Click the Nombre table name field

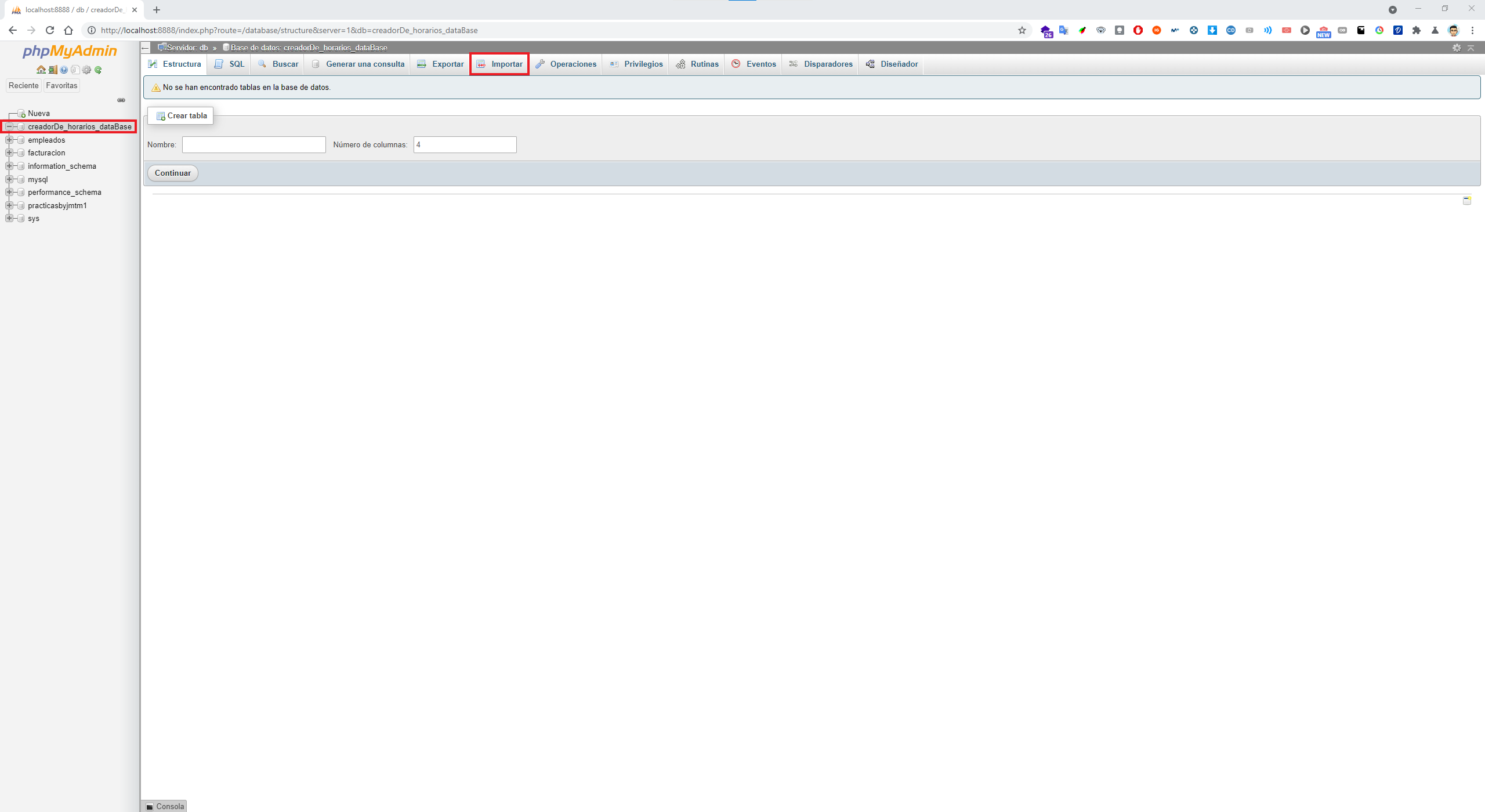(x=253, y=145)
